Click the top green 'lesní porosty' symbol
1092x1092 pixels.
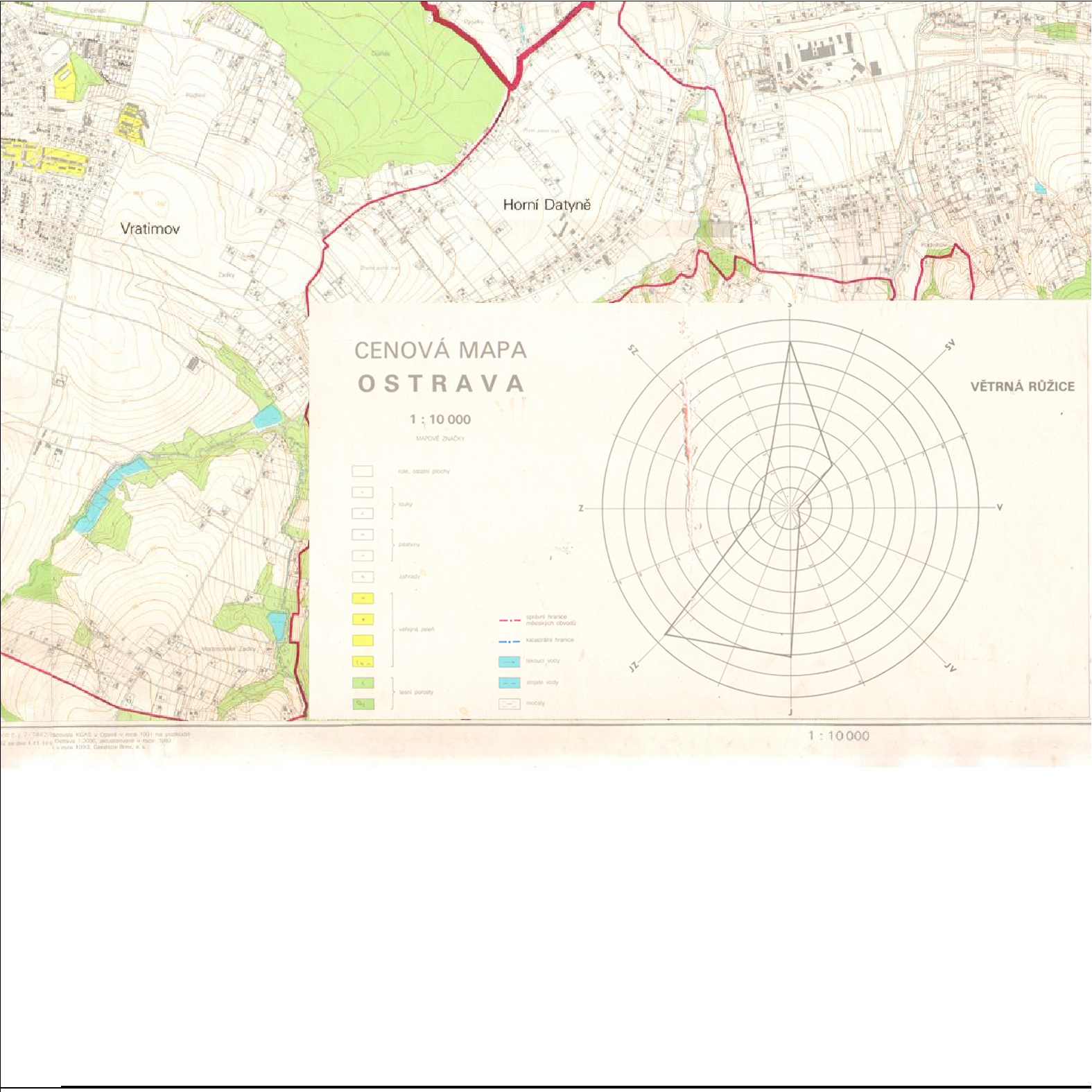(363, 683)
